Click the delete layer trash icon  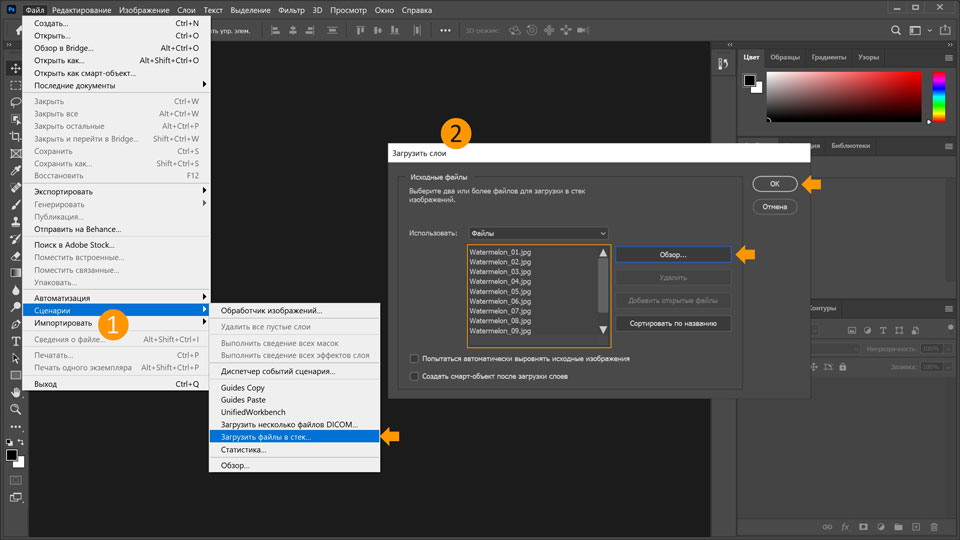[934, 526]
